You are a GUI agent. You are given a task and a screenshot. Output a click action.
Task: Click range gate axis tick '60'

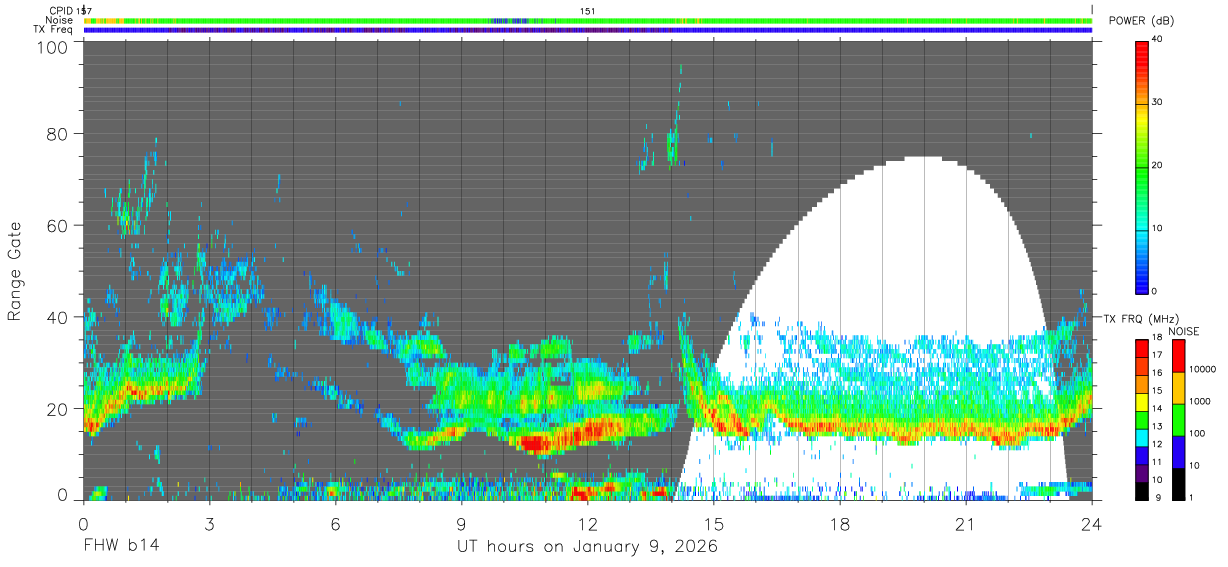(58, 225)
